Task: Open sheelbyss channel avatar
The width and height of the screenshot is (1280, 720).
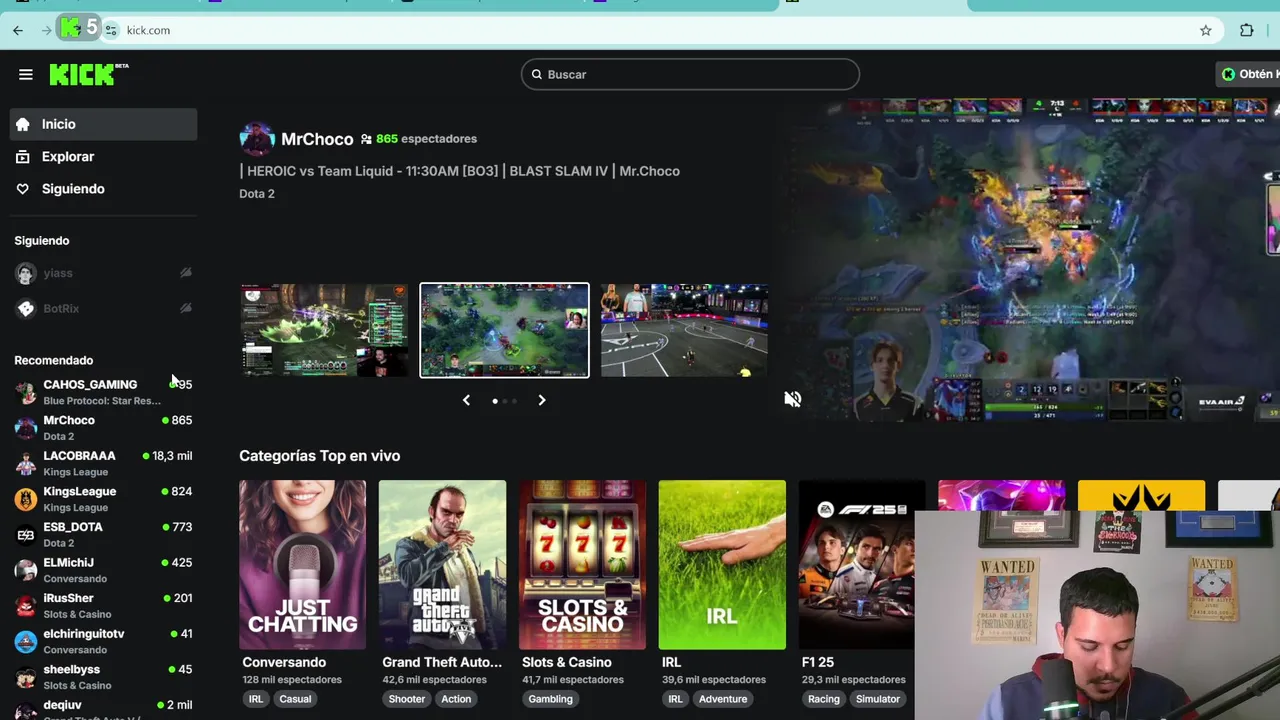Action: pos(26,677)
